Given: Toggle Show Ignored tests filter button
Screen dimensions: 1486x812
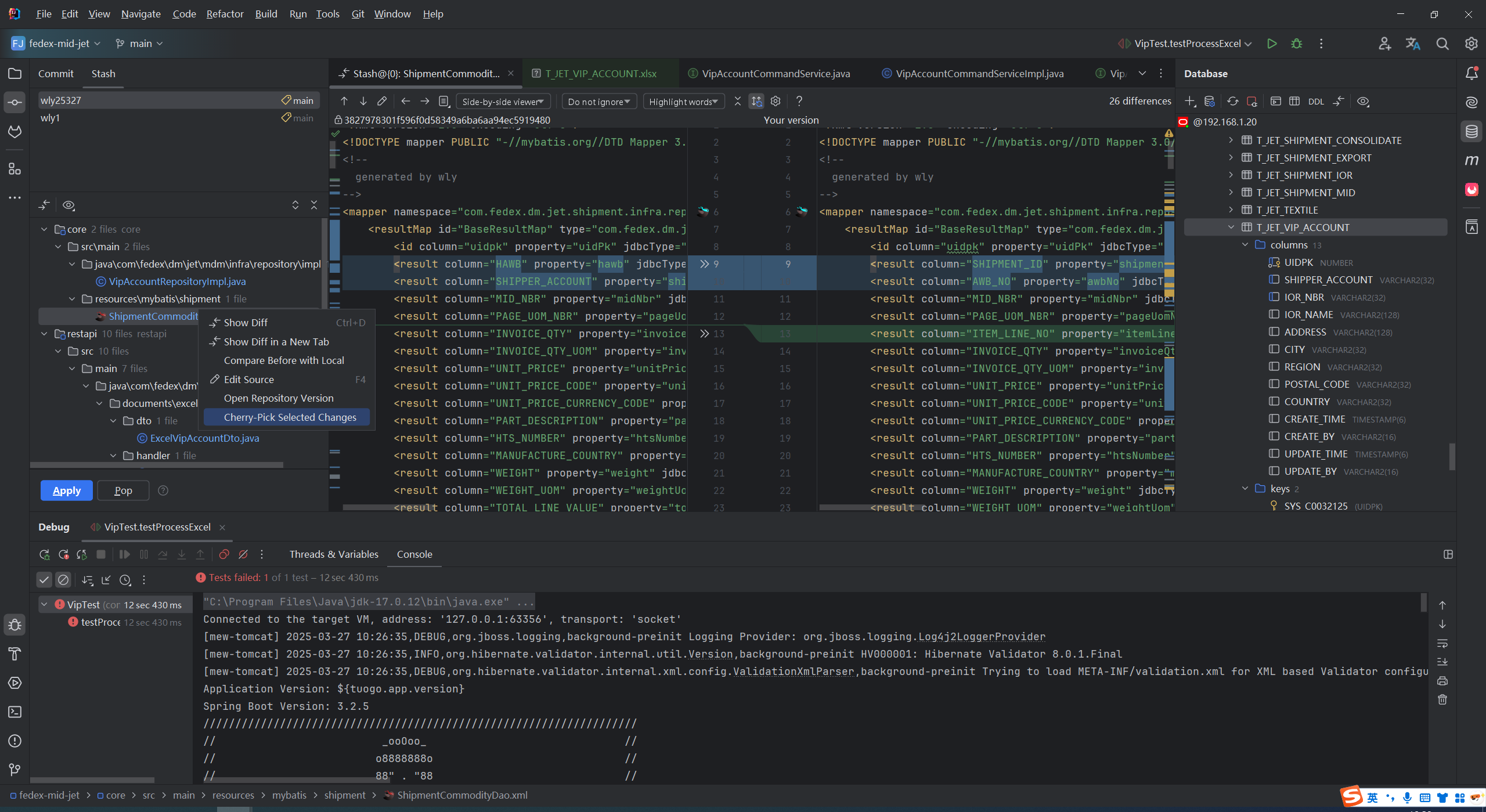Looking at the screenshot, I should coord(63,579).
